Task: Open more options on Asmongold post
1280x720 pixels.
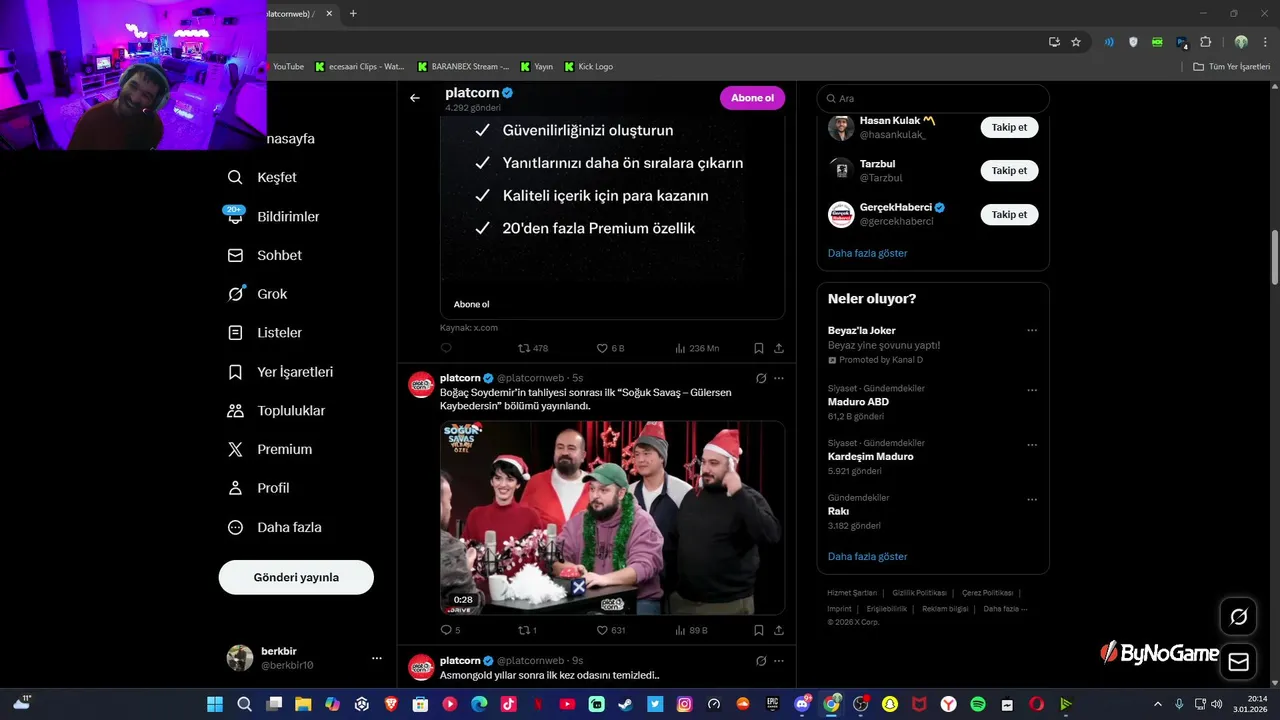Action: (779, 660)
